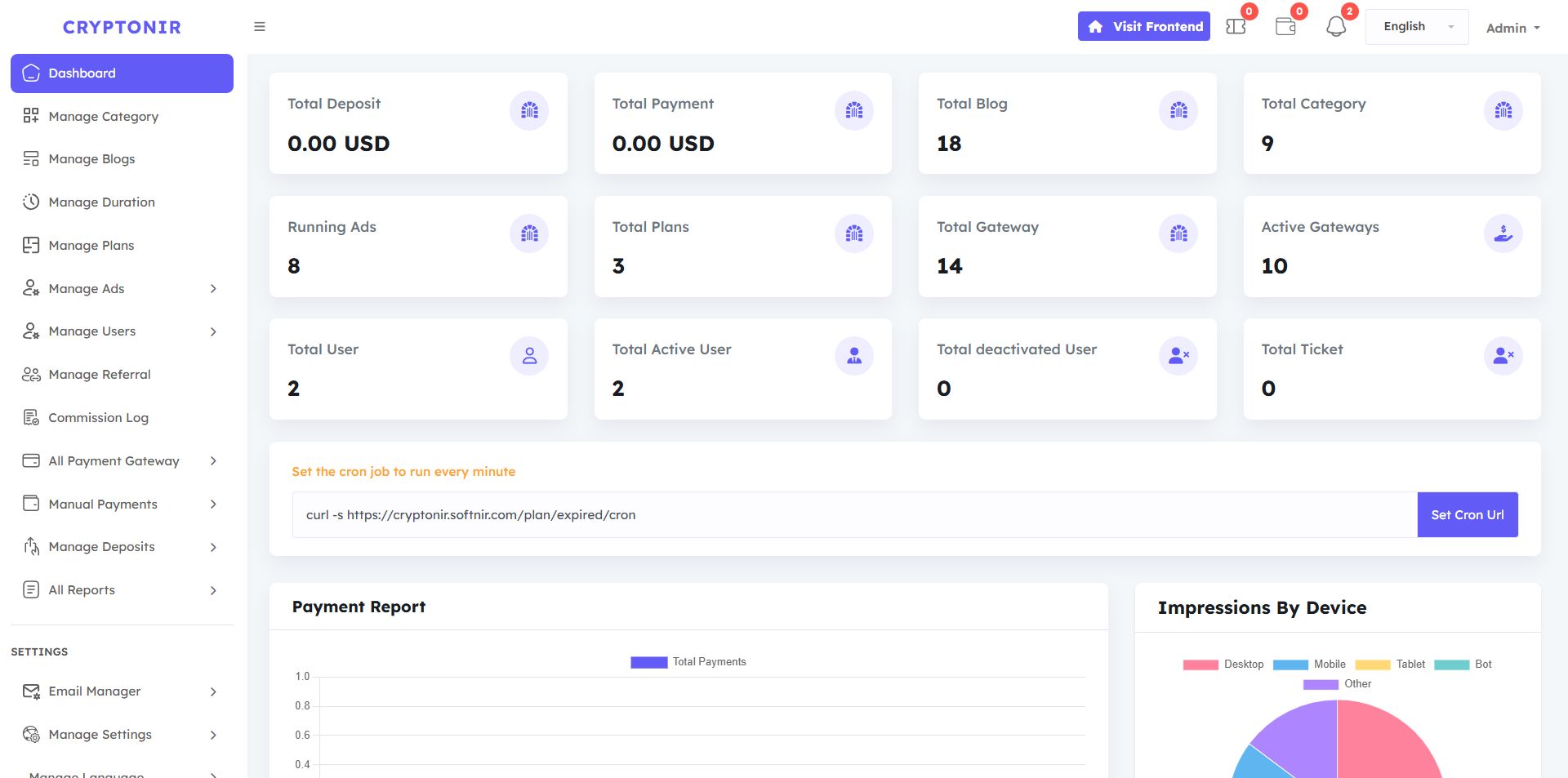Toggle the Mobile legend in impressions chart
Screen dimensions: 1568x778
[x=1309, y=665]
